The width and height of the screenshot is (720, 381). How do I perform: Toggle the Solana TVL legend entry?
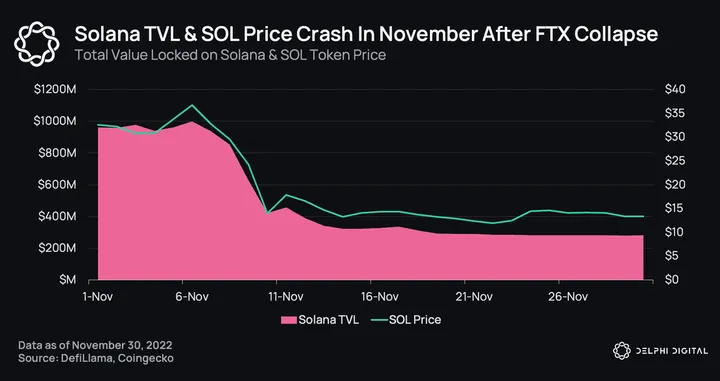pos(320,320)
